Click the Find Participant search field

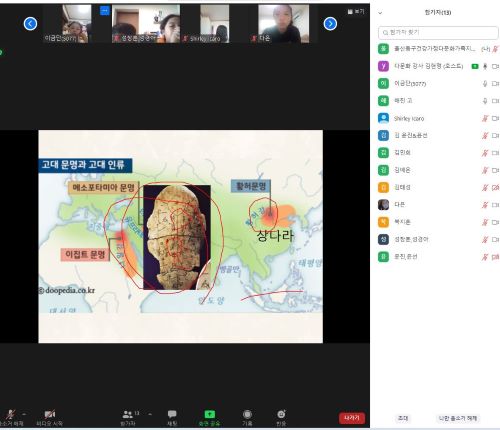[438, 33]
